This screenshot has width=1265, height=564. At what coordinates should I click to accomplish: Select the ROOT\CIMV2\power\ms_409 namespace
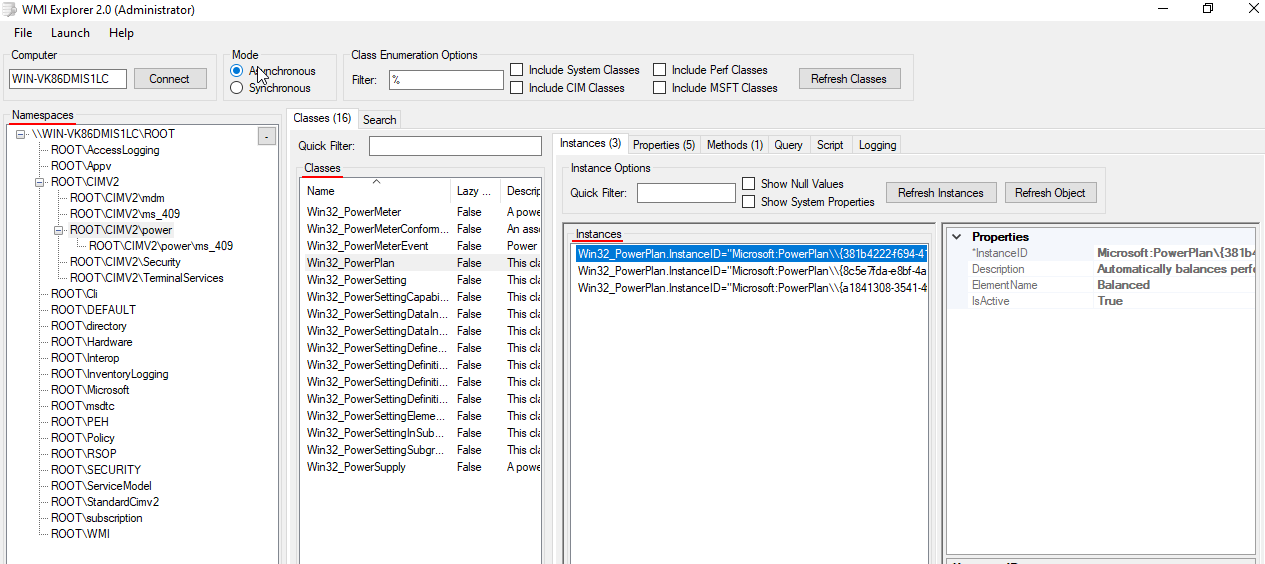point(161,246)
